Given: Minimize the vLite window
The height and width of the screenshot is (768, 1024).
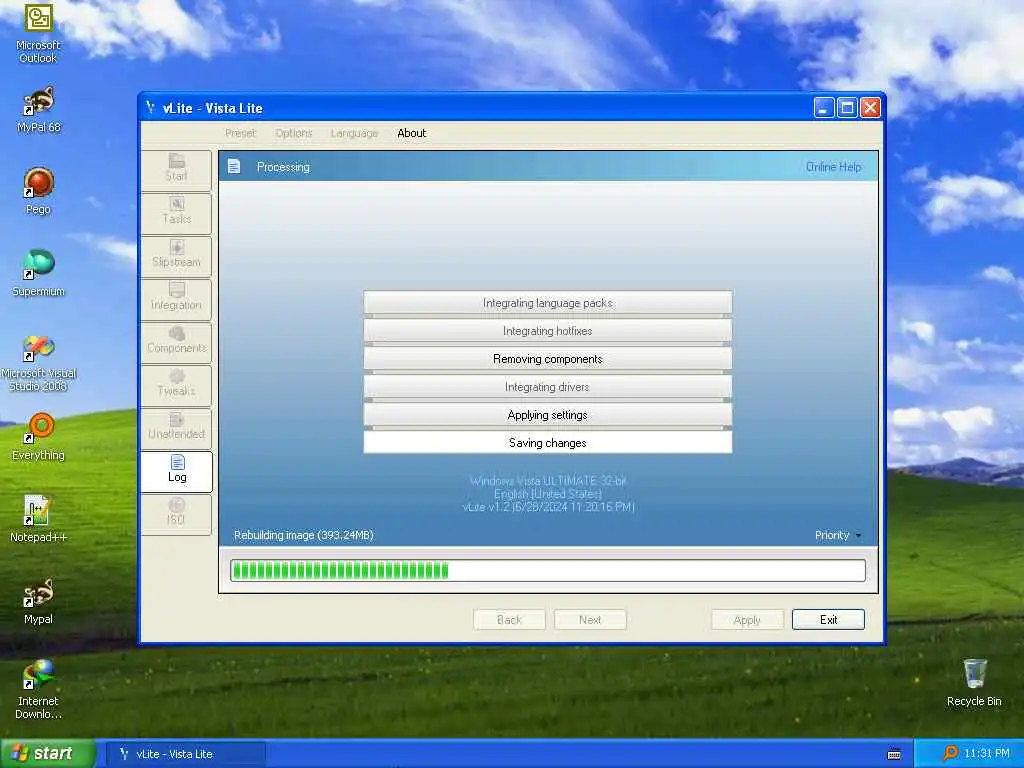Looking at the screenshot, I should coord(824,108).
